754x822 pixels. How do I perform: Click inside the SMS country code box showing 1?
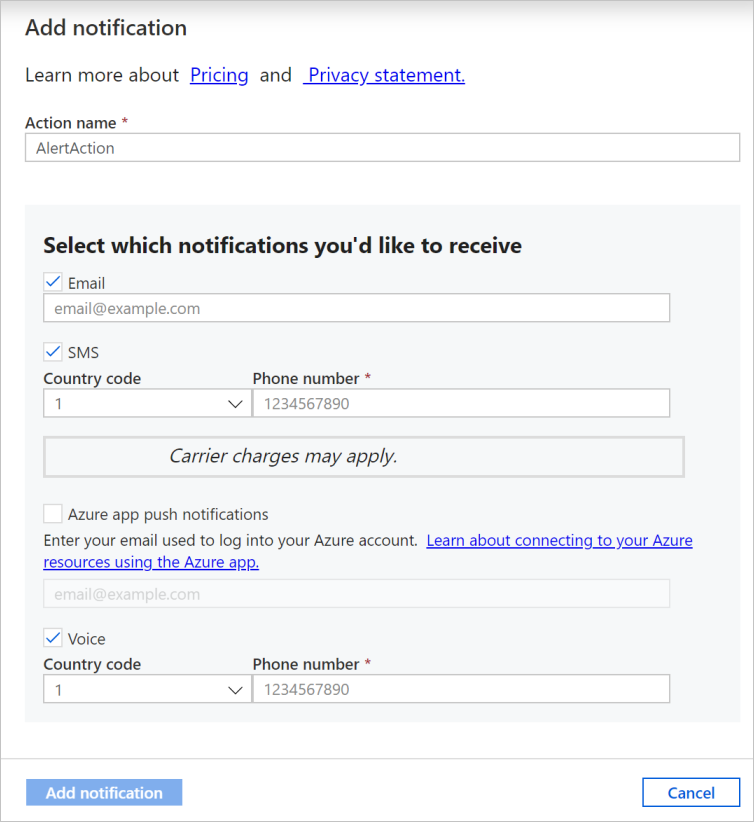[x=120, y=403]
